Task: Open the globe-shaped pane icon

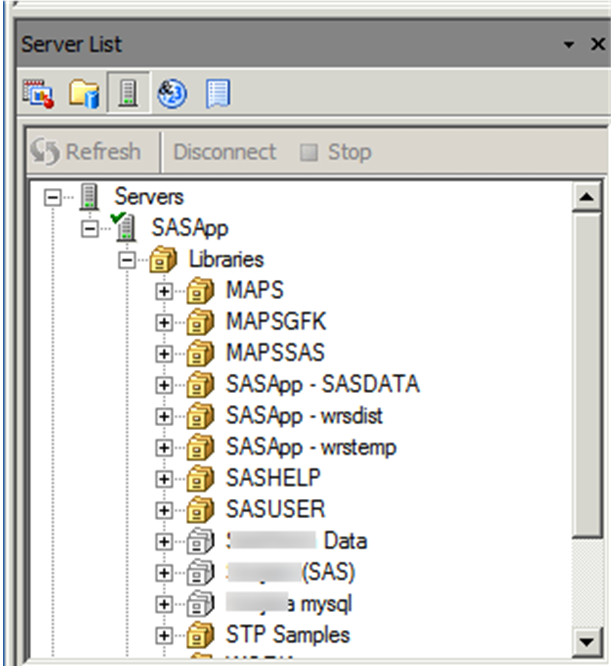Action: pos(172,93)
